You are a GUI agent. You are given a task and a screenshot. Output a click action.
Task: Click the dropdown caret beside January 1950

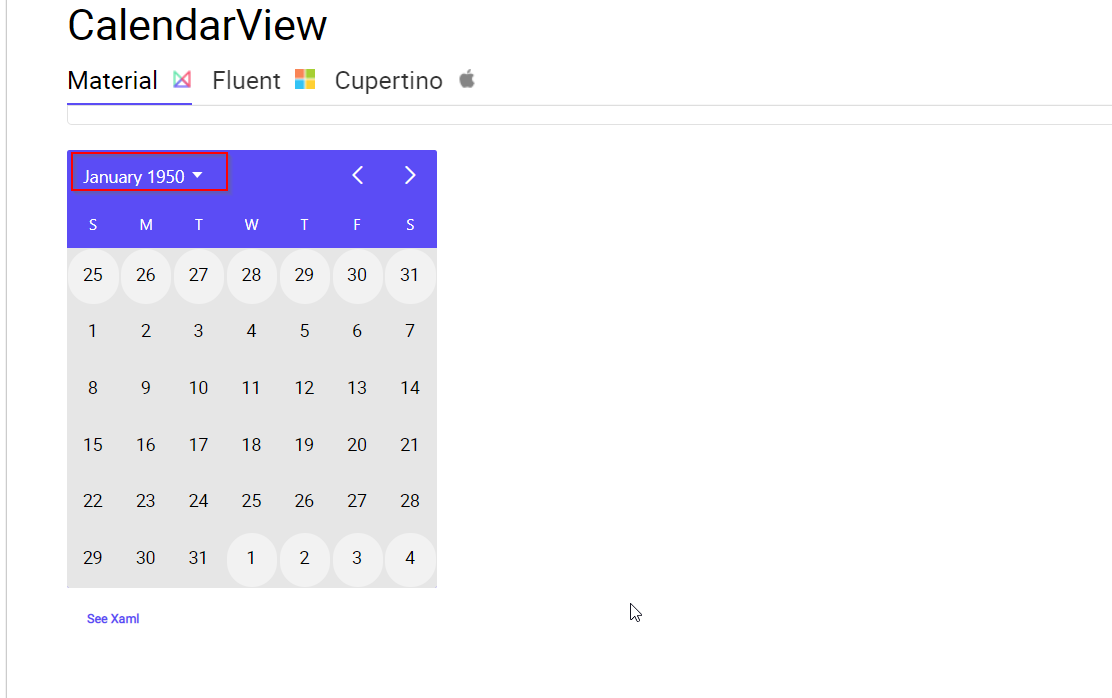click(200, 174)
